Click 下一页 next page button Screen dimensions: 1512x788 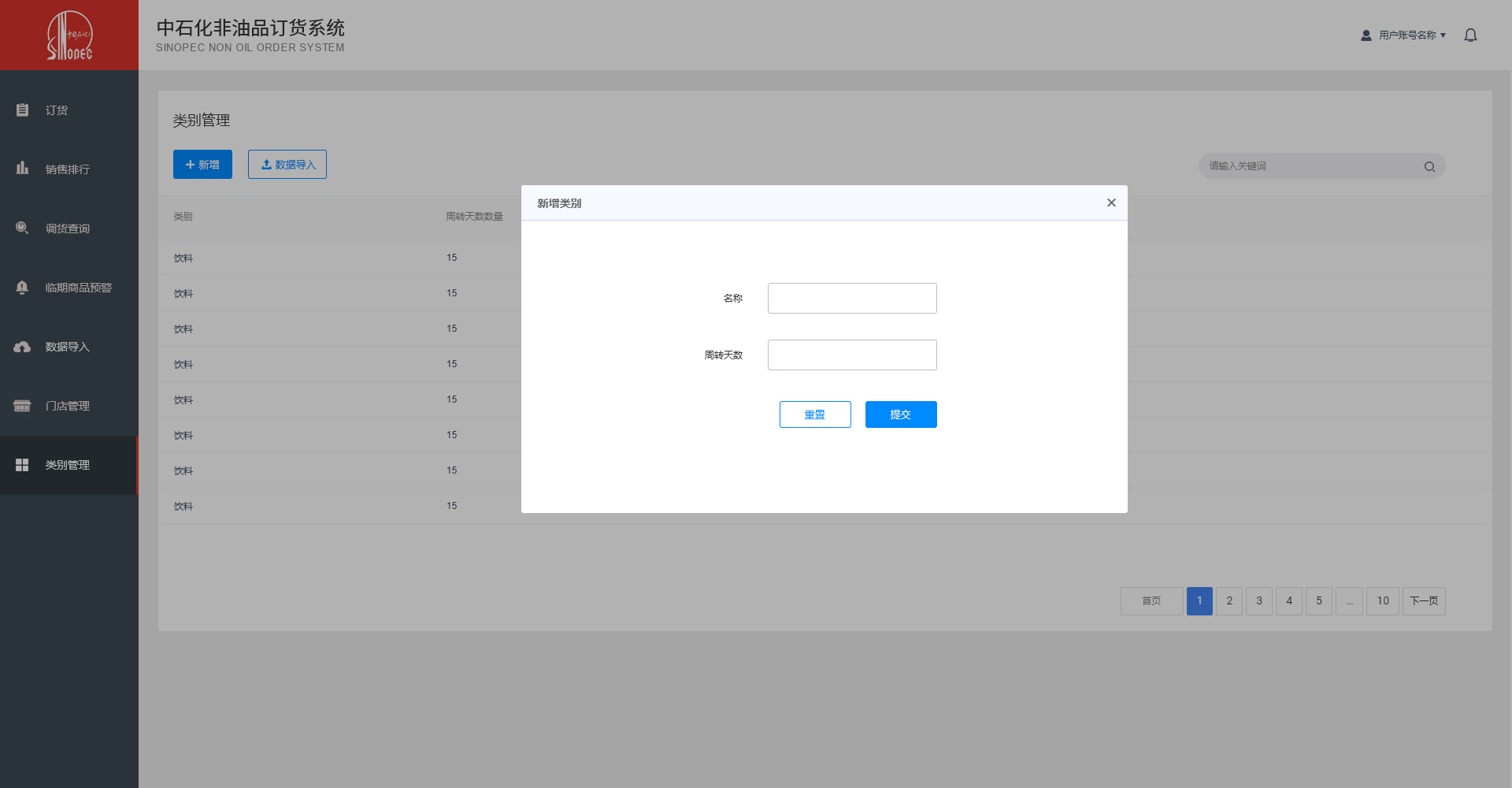pos(1424,601)
